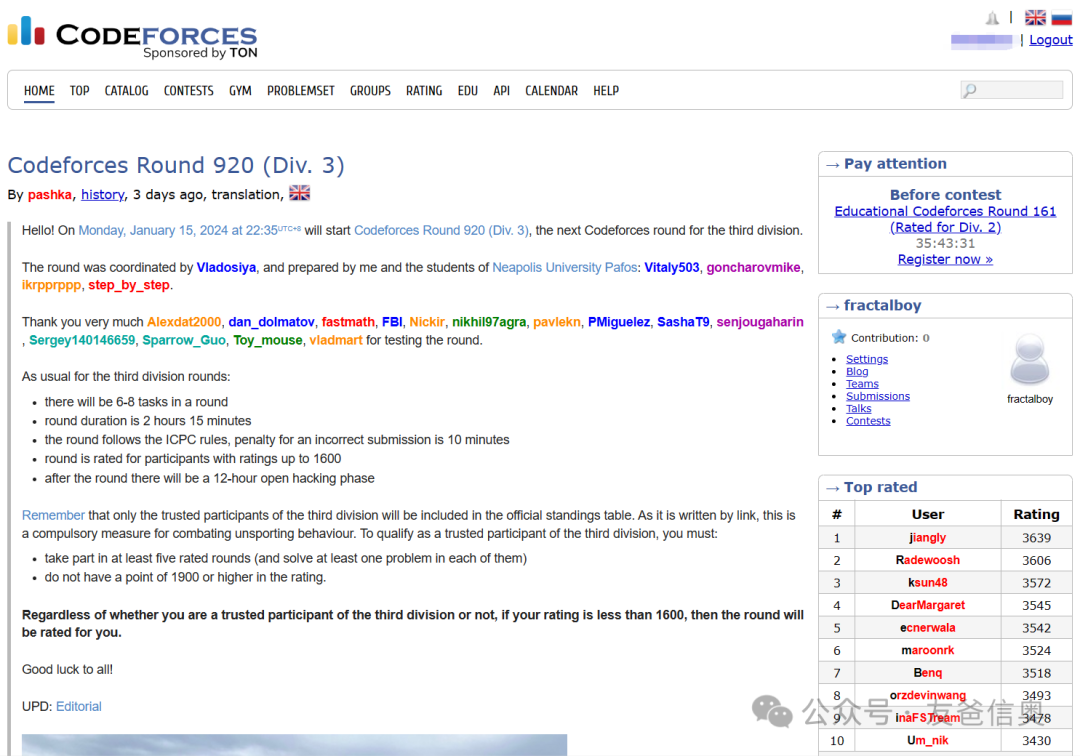Visit maroonrk in Top rated table
The image size is (1080, 756).
click(x=927, y=651)
